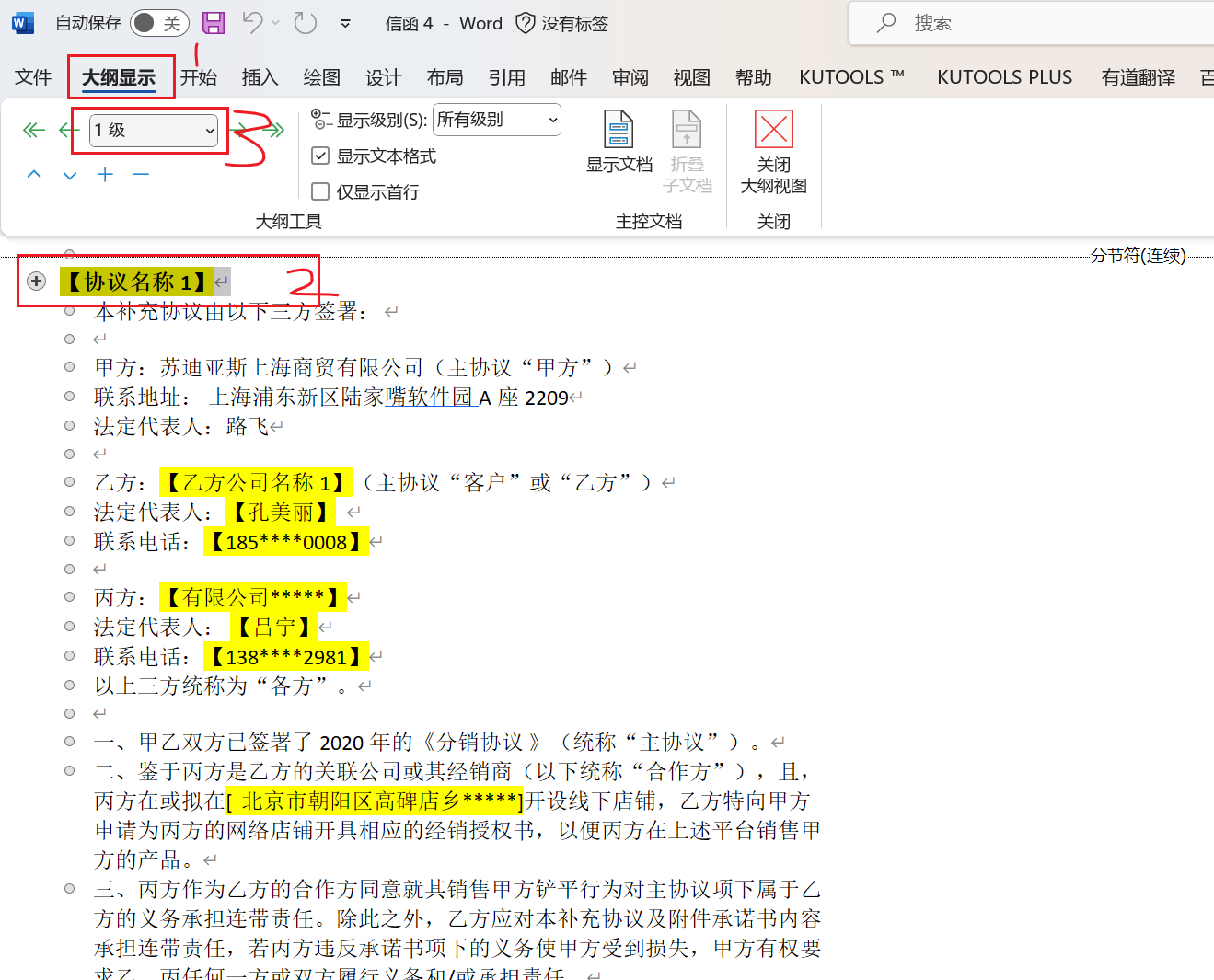
Task: Click the document title 信函 4 - Word
Action: click(444, 23)
